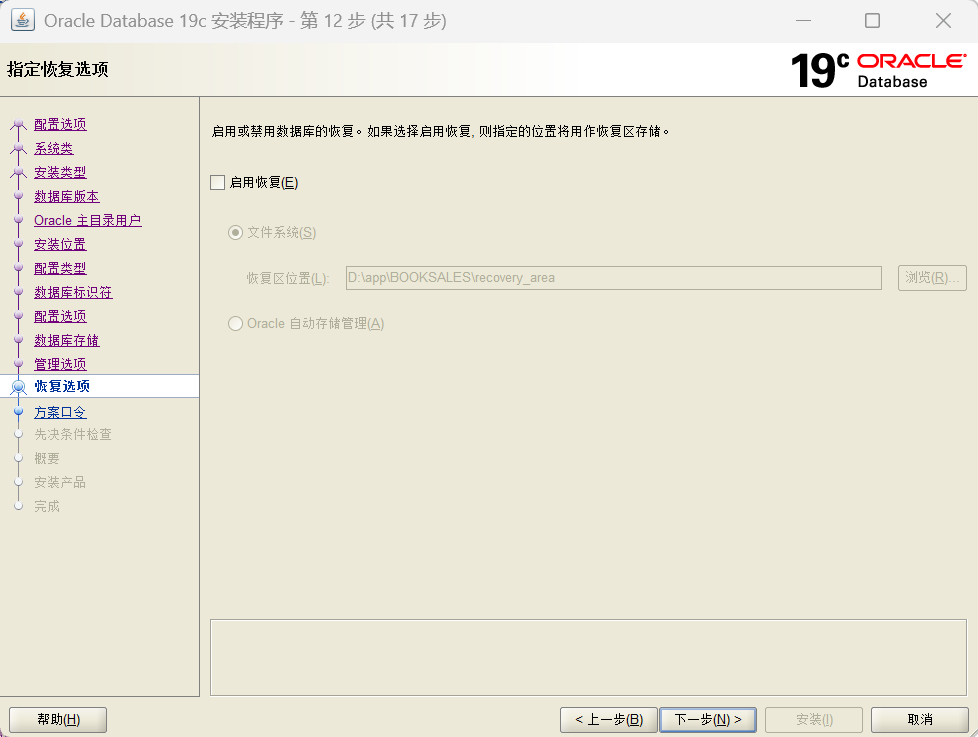Screen dimensions: 978x737
Task: Go to 安装位置 step
Action: click(60, 244)
